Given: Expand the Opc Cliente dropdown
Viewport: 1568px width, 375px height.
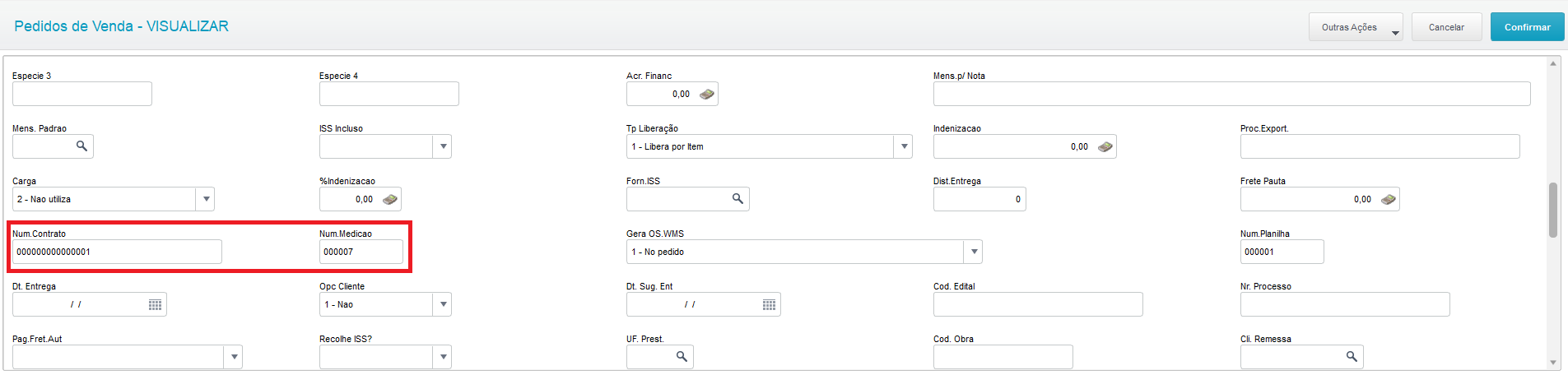Looking at the screenshot, I should (443, 304).
